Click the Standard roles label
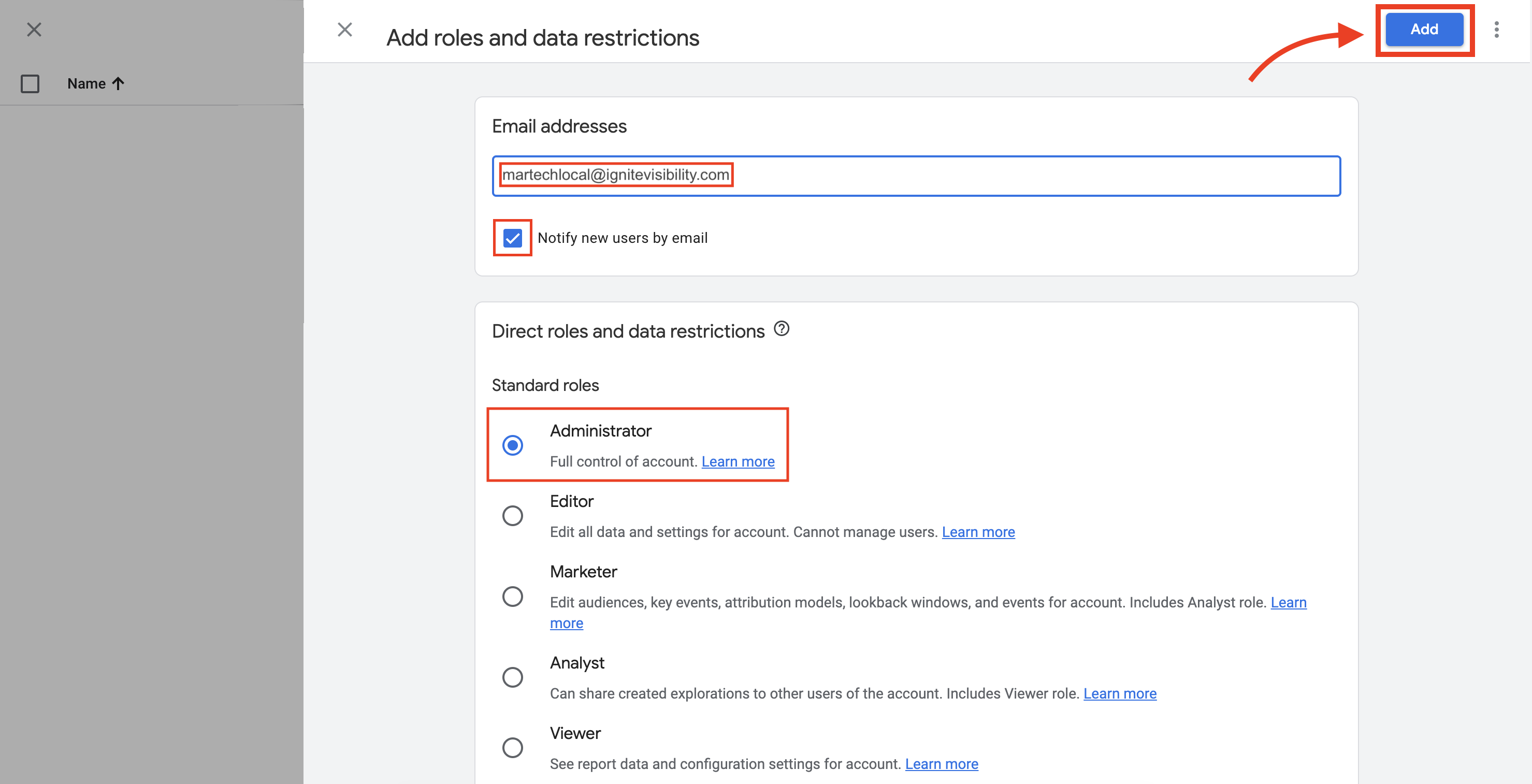This screenshot has width=1532, height=784. tap(545, 385)
